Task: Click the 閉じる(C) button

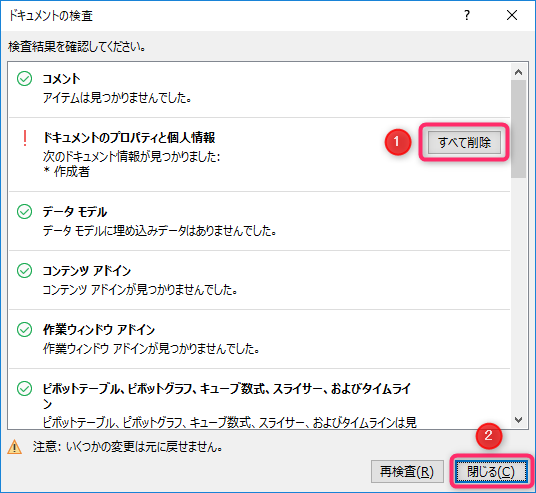Action: click(491, 472)
